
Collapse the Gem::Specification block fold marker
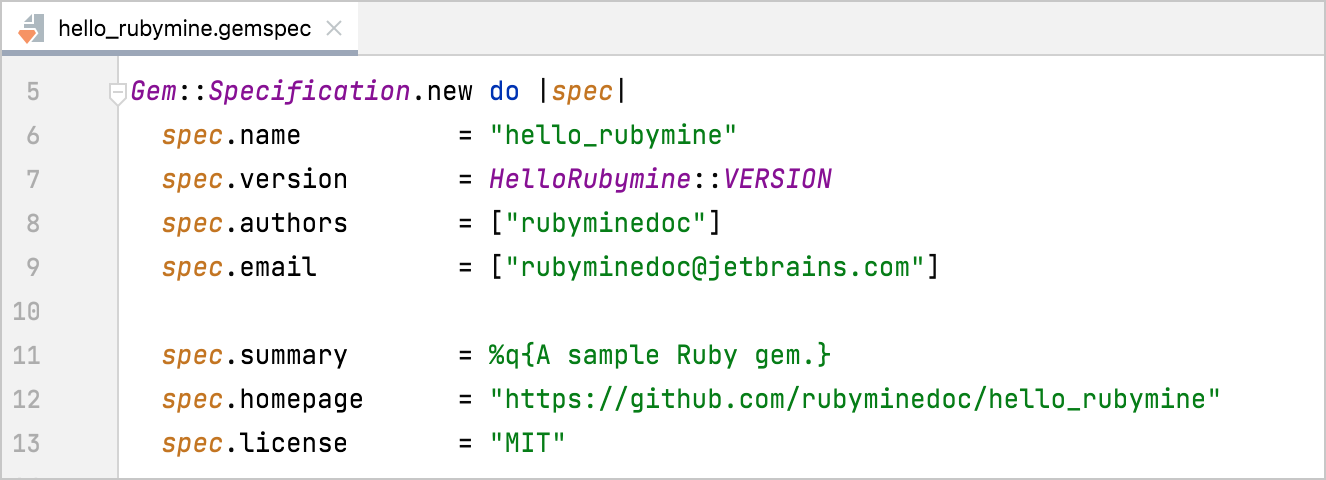(x=117, y=93)
